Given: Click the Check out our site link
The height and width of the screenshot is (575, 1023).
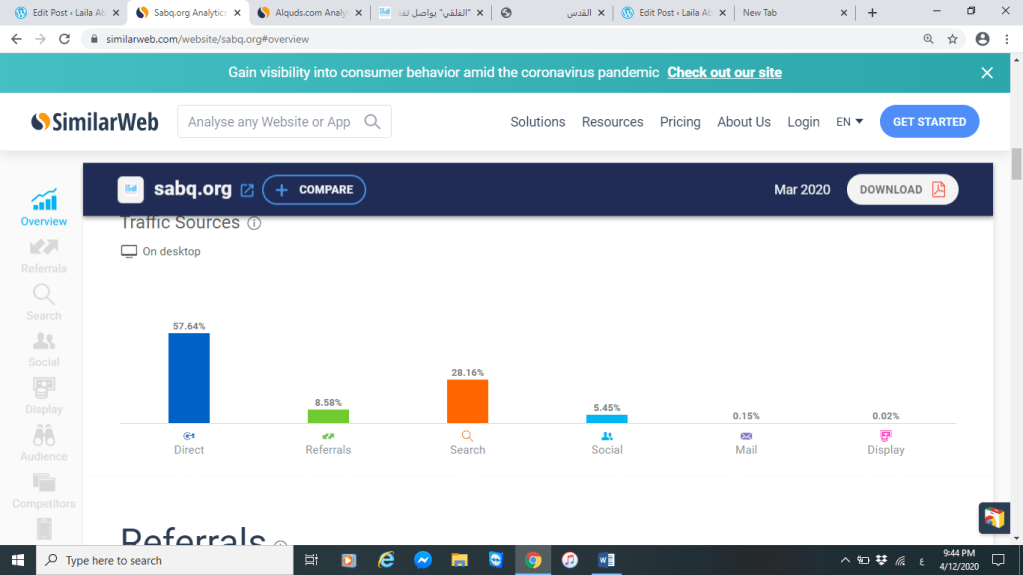Looking at the screenshot, I should (724, 73).
